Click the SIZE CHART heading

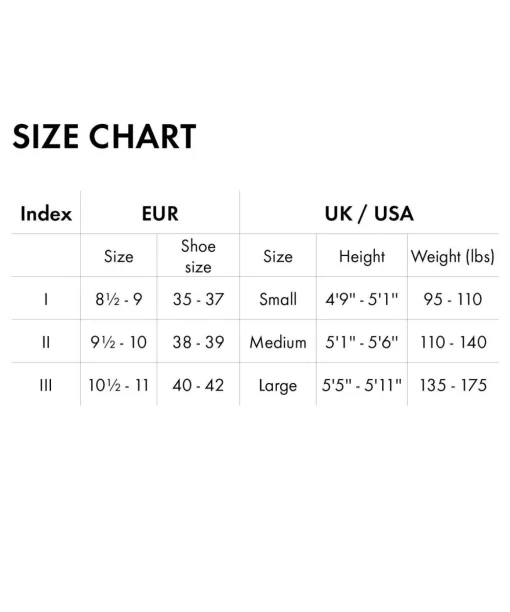[x=104, y=136]
